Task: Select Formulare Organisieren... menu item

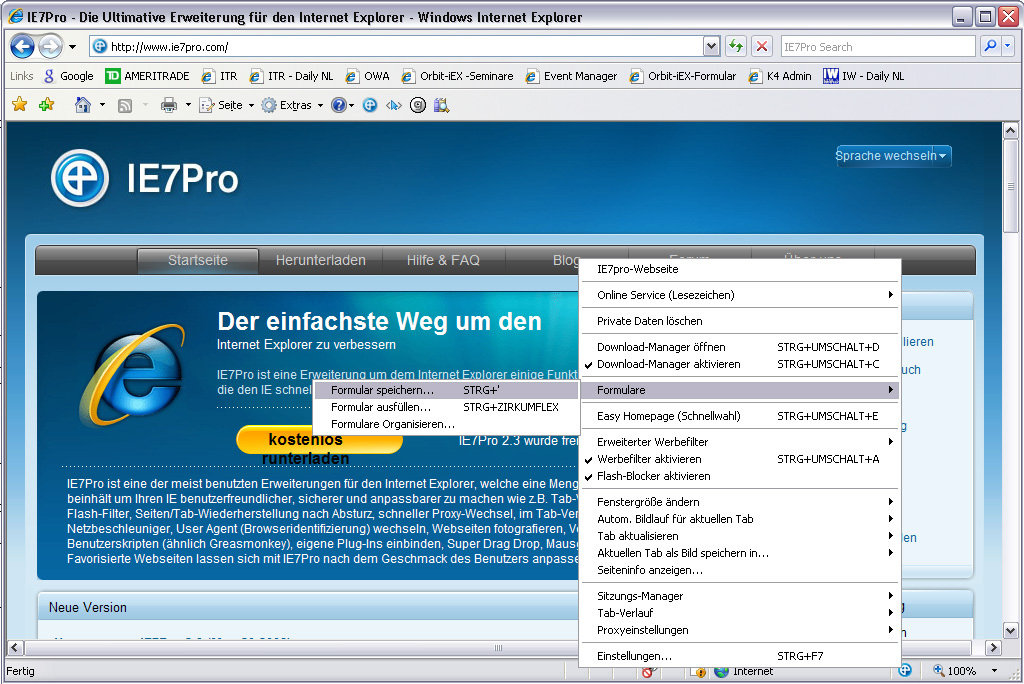Action: click(x=446, y=424)
